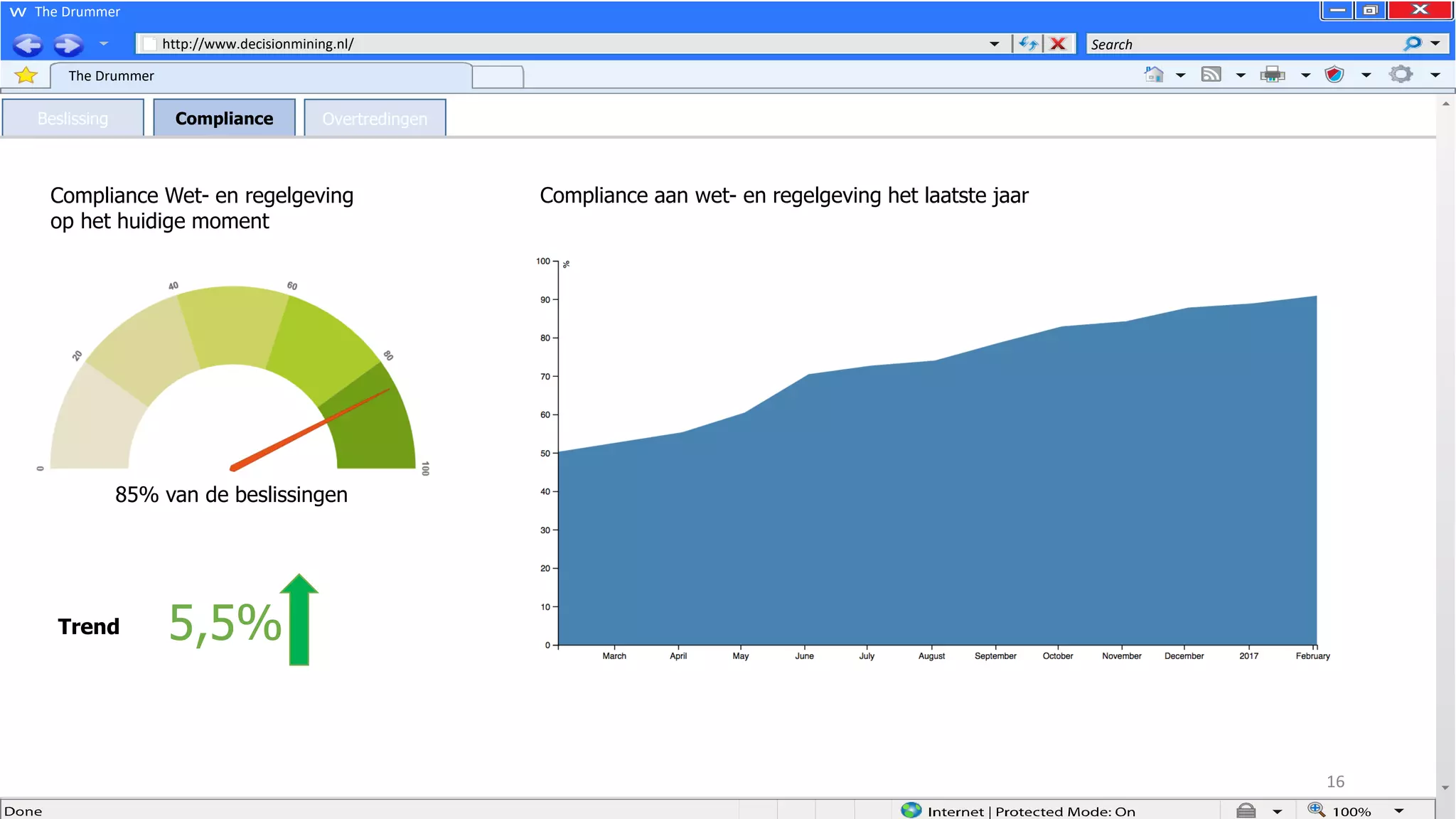Select The Drummer browser tab
Screen dimensions: 1456x819
tap(260, 75)
